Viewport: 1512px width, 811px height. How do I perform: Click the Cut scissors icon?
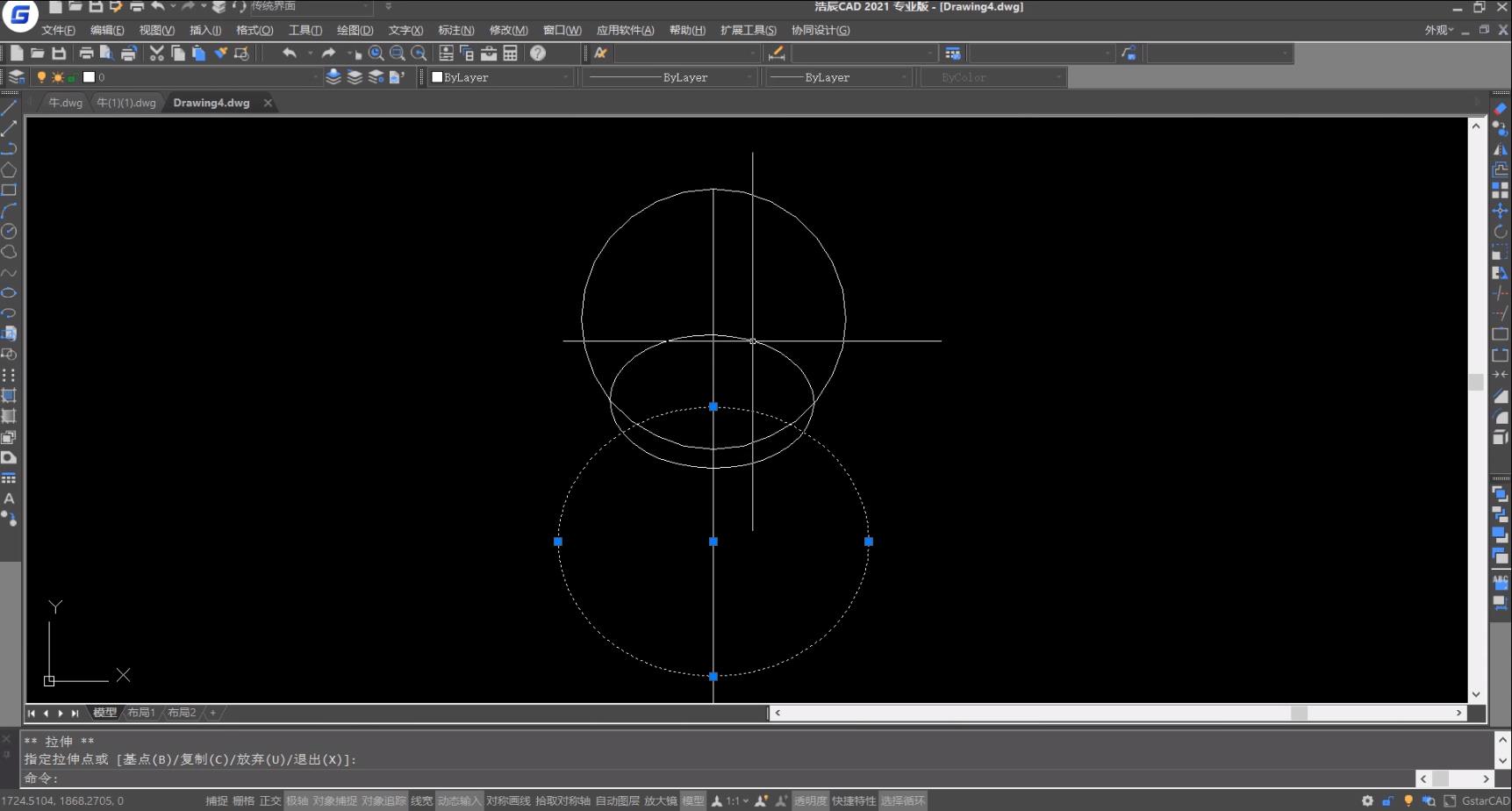[x=156, y=54]
